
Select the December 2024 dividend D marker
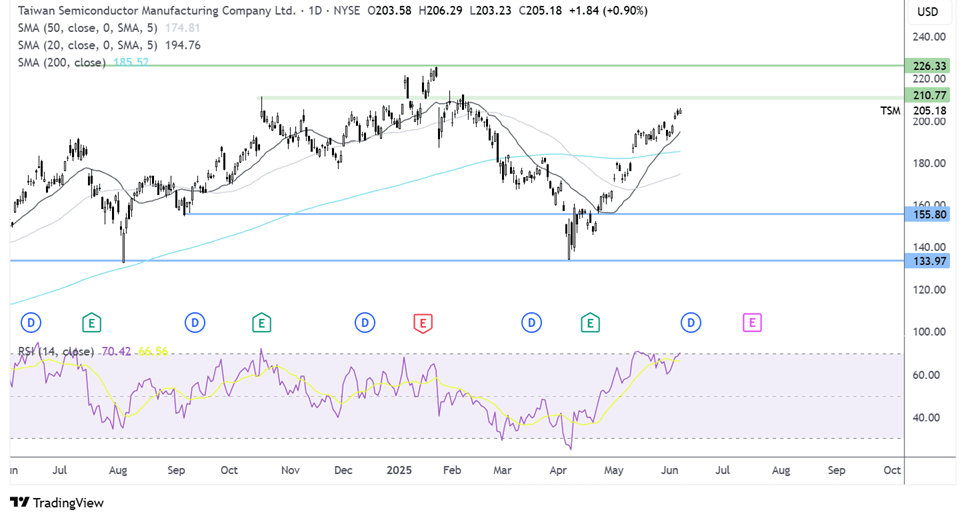click(365, 322)
